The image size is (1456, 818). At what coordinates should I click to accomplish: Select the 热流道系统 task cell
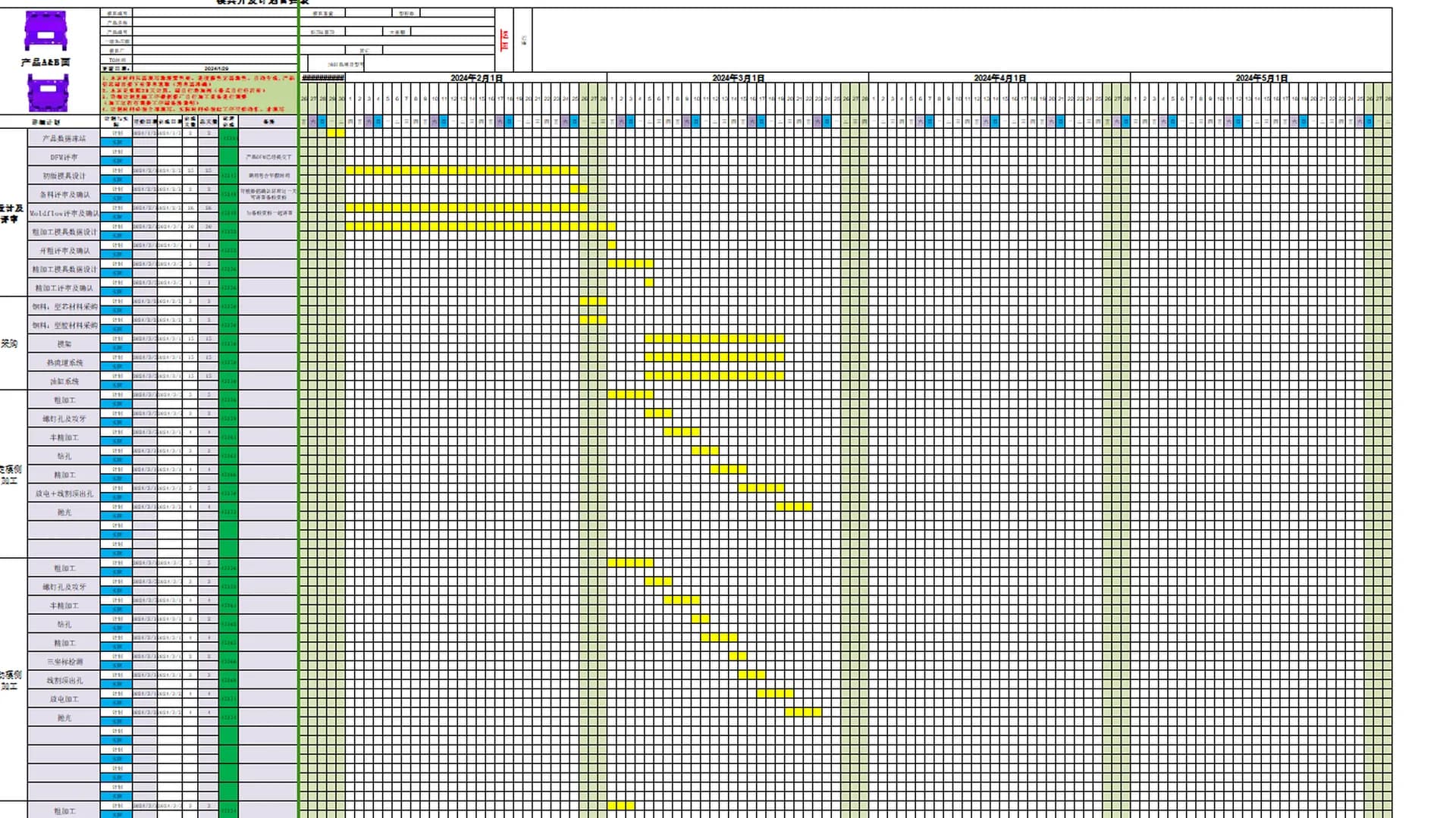pos(64,363)
